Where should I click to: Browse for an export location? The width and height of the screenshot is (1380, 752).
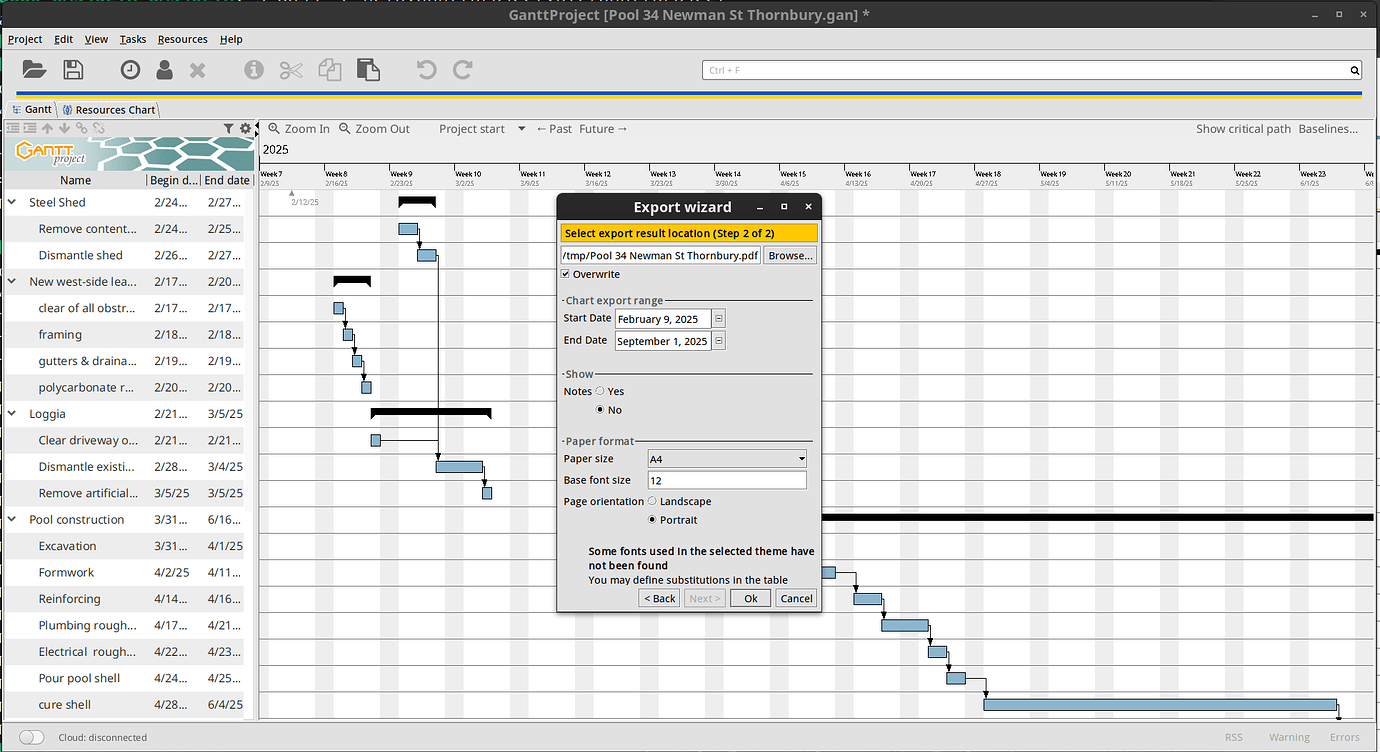[x=789, y=255]
